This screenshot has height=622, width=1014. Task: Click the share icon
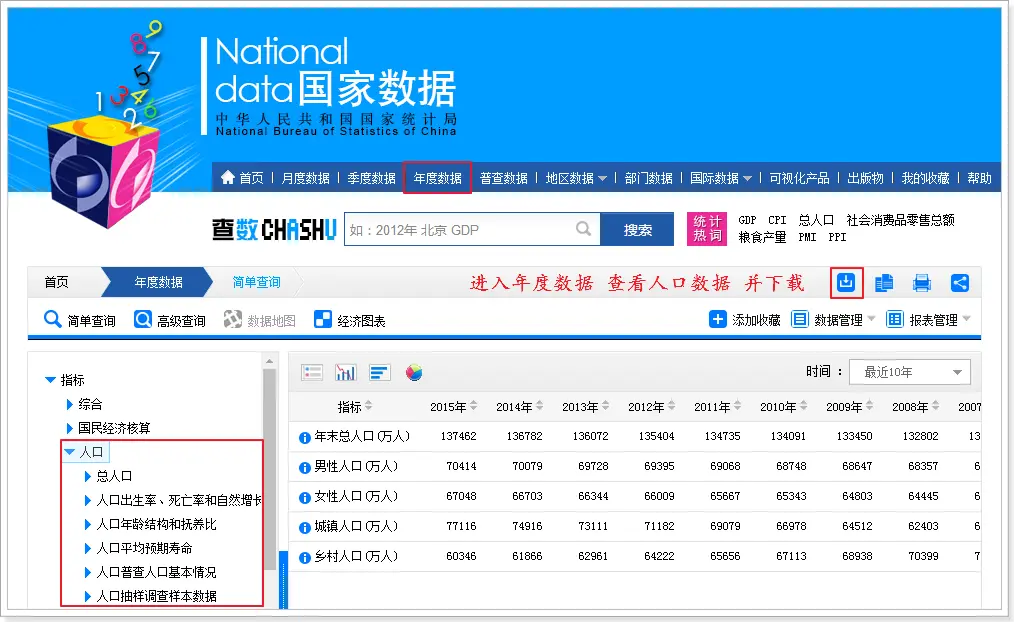960,283
